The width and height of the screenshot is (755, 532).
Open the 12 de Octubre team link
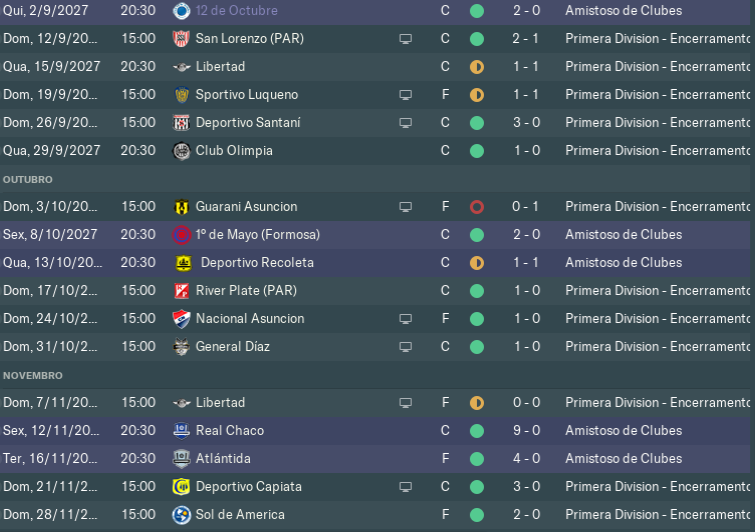(x=236, y=11)
